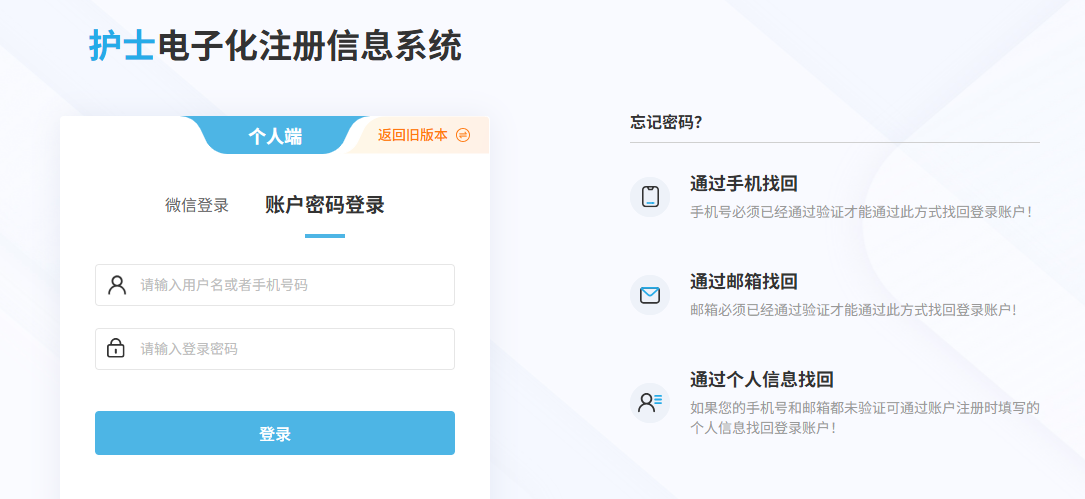Switch to 账户密码登录 tab

[324, 205]
